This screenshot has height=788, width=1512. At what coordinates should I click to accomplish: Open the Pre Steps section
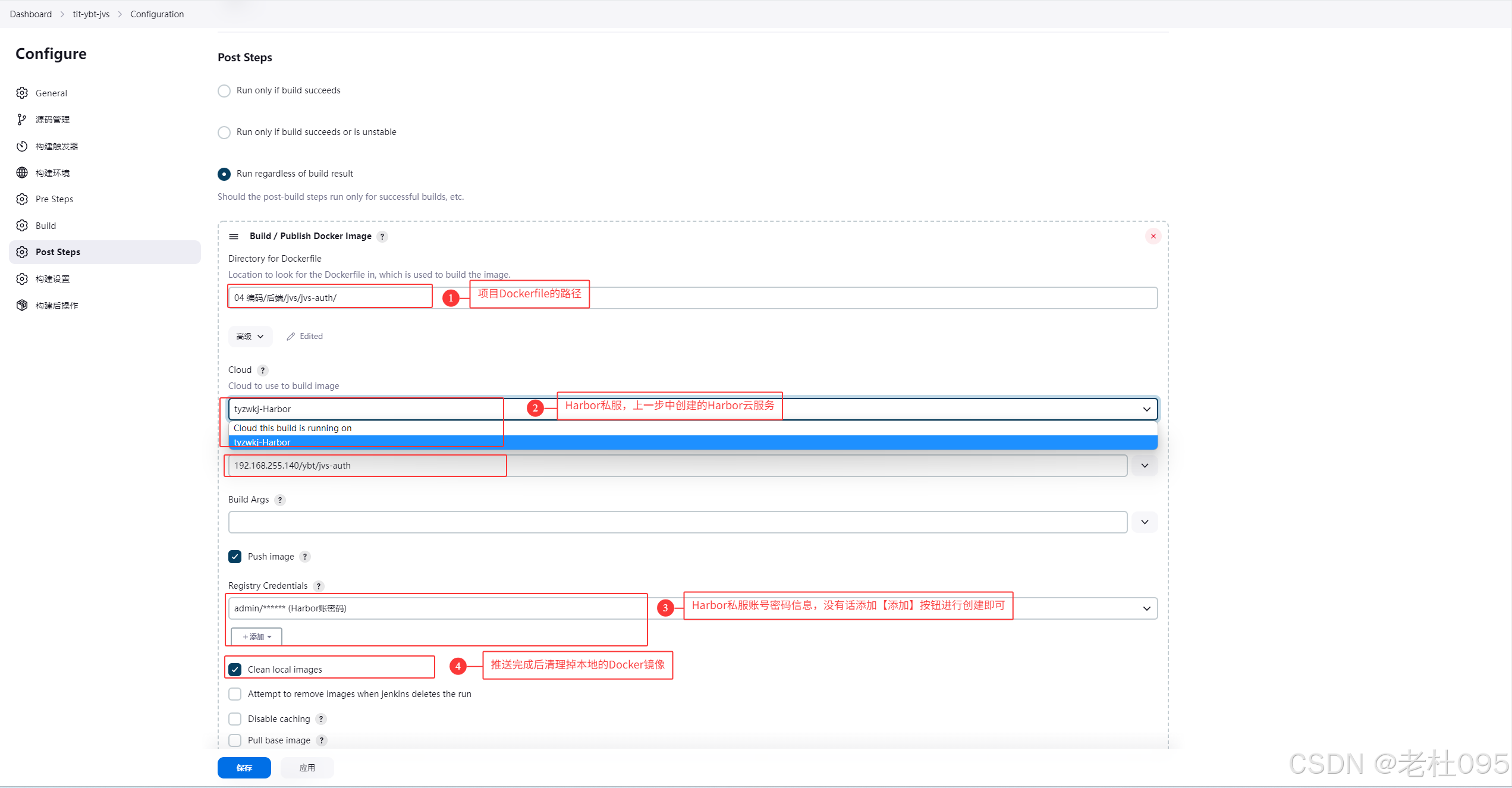[x=54, y=199]
